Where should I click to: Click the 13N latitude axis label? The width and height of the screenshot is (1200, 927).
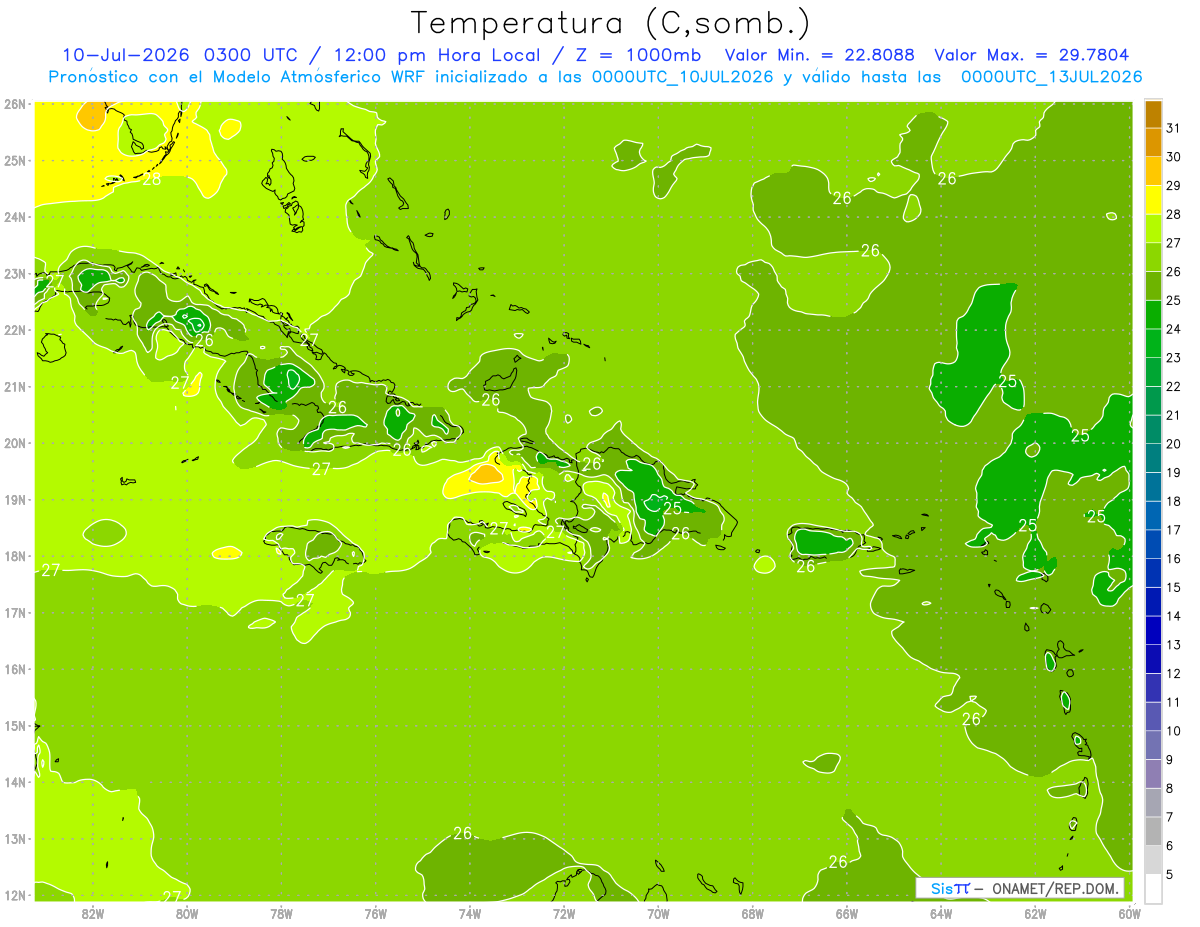tap(15, 838)
